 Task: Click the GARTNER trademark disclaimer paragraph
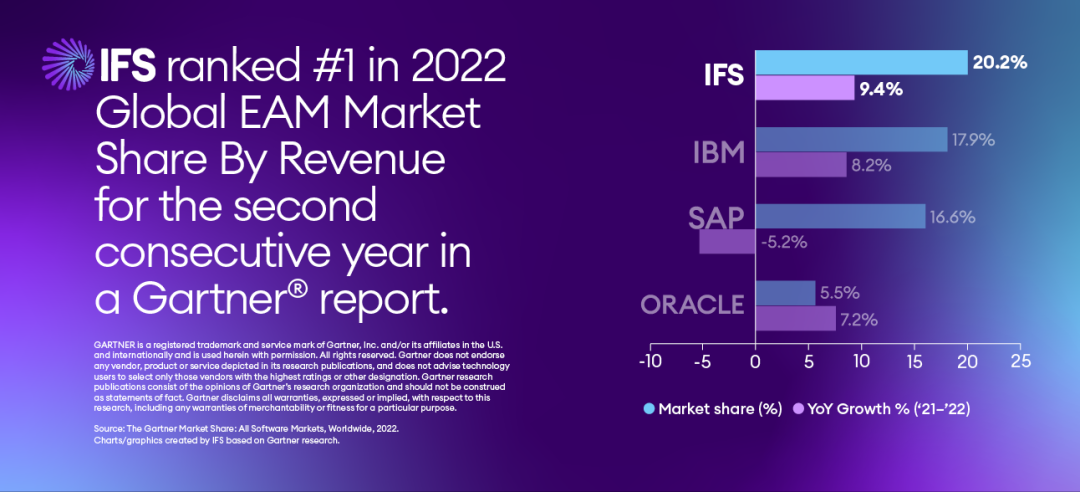point(301,376)
